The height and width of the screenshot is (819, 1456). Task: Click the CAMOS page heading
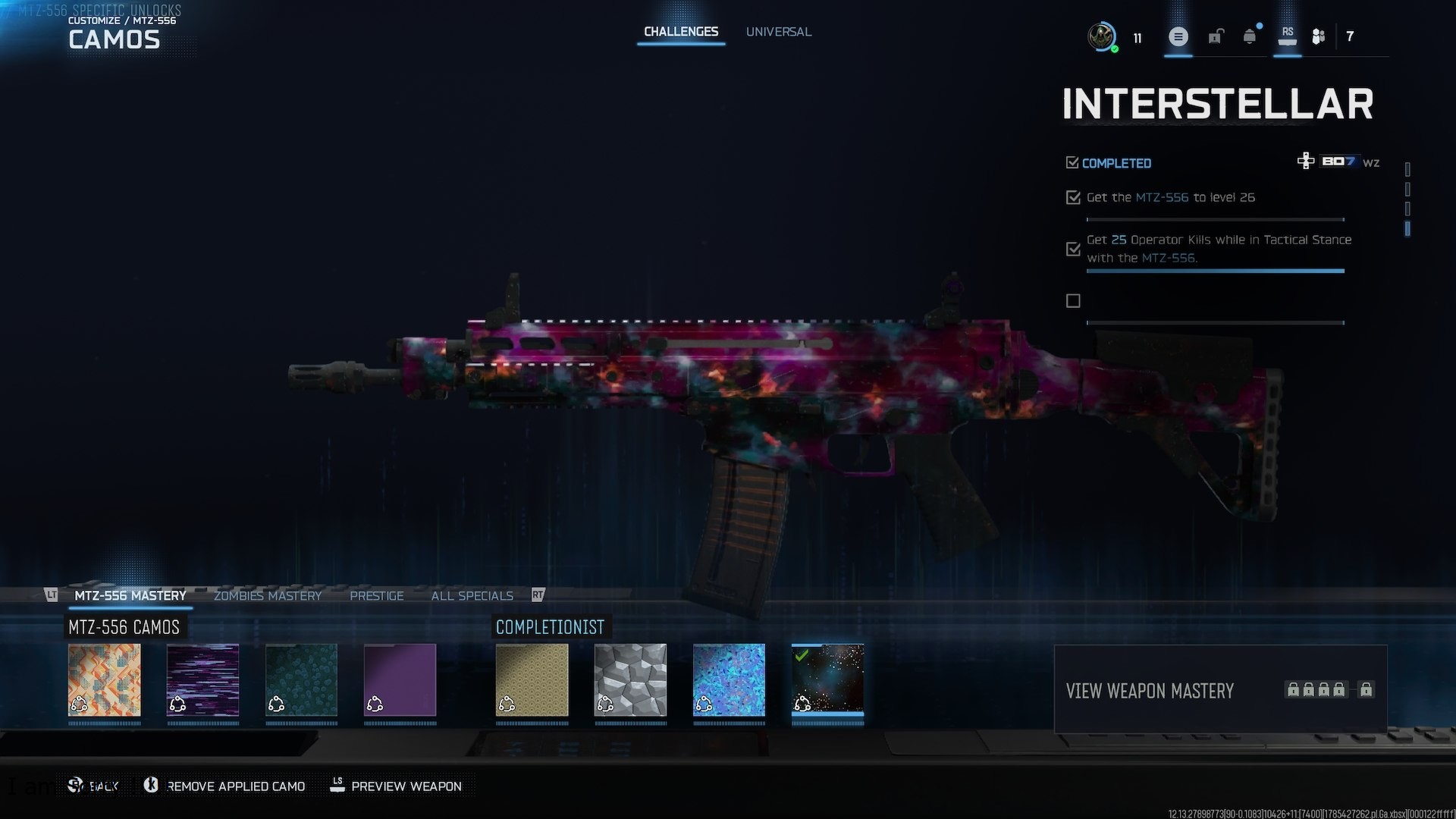pyautogui.click(x=115, y=40)
